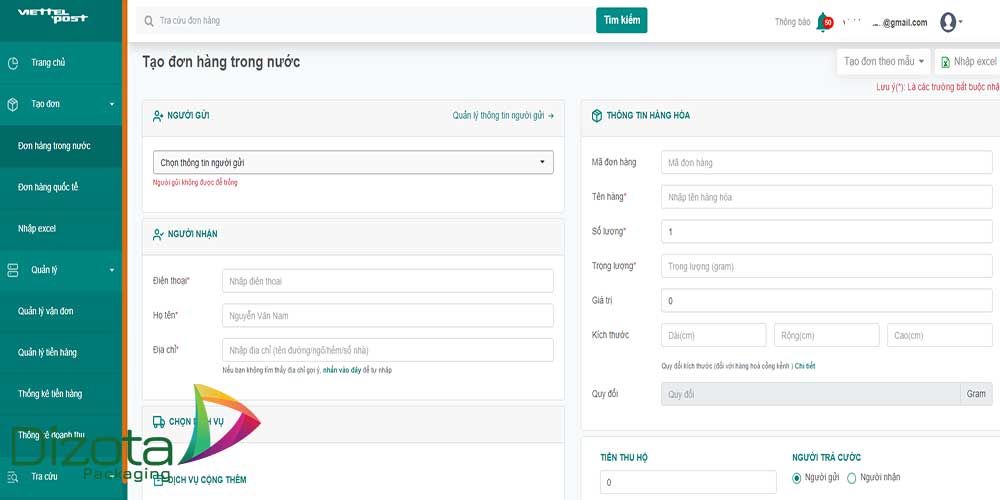The height and width of the screenshot is (500, 1000).
Task: Open Quản lý thông tin người gửi link
Action: click(x=502, y=116)
